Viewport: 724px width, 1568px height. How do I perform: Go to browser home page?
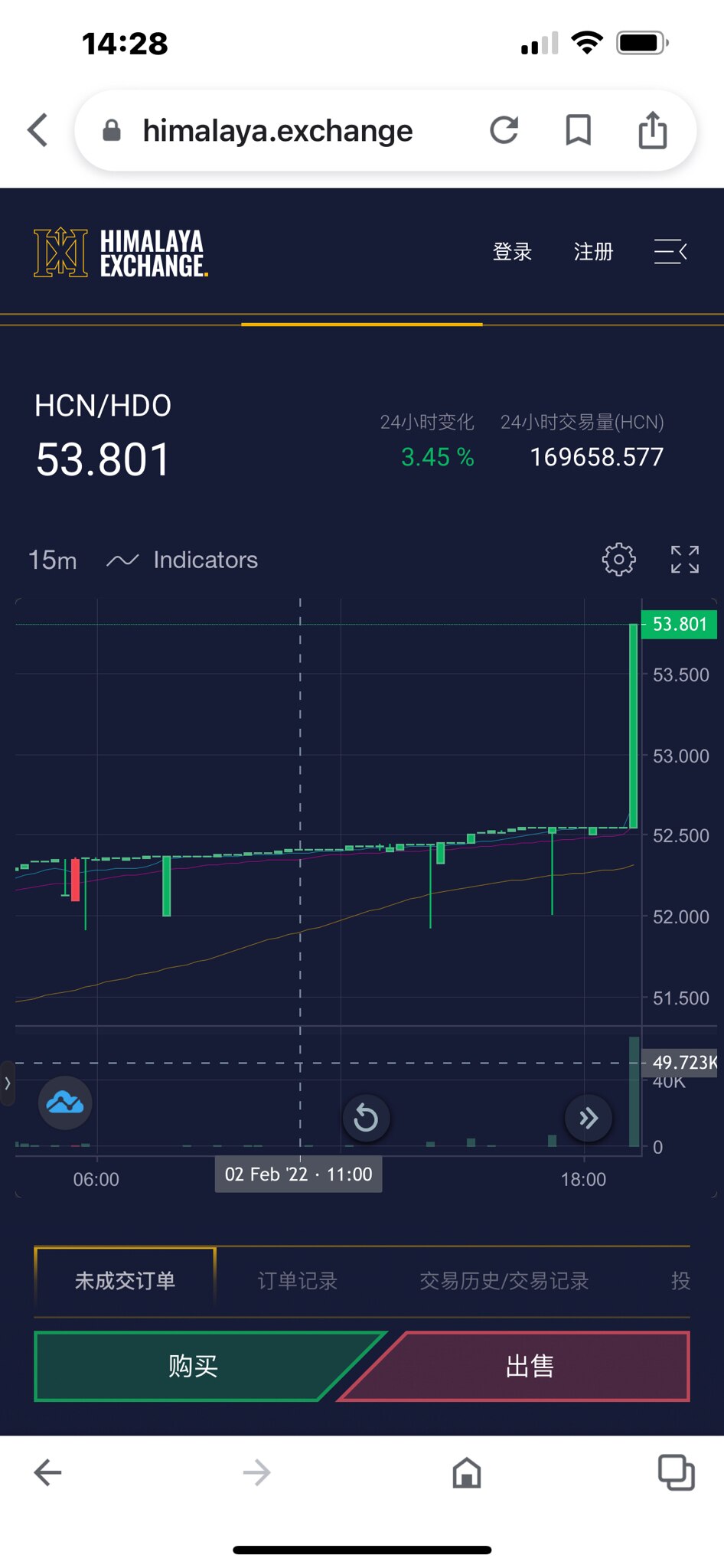466,1472
